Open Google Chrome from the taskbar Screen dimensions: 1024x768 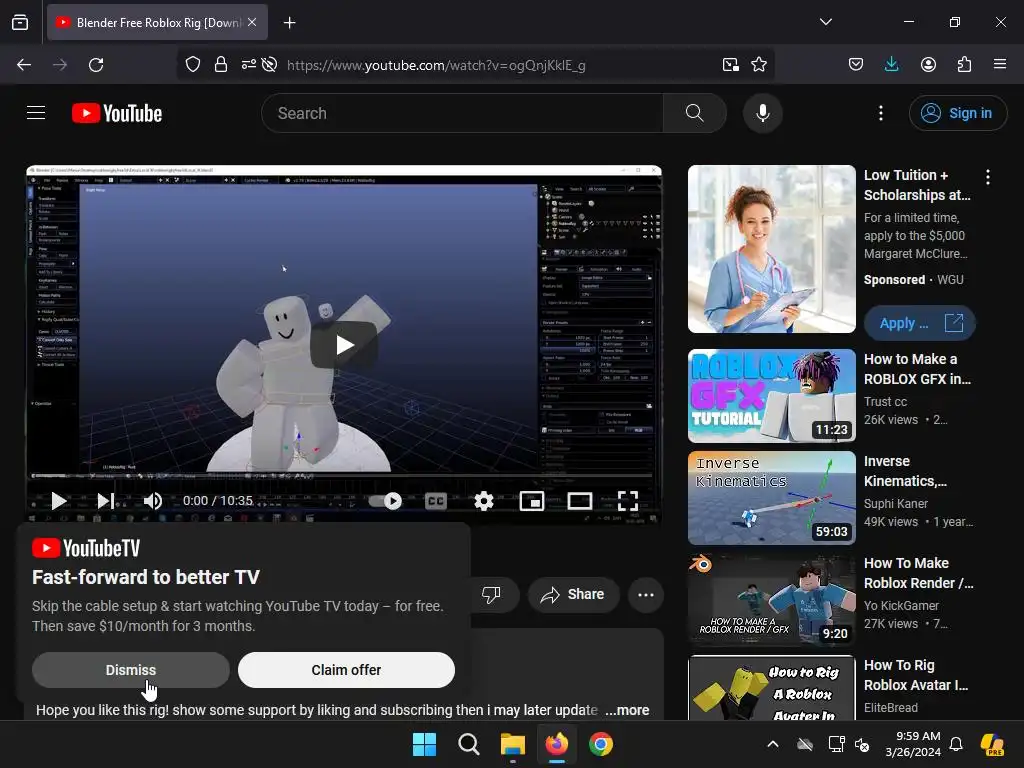point(601,744)
